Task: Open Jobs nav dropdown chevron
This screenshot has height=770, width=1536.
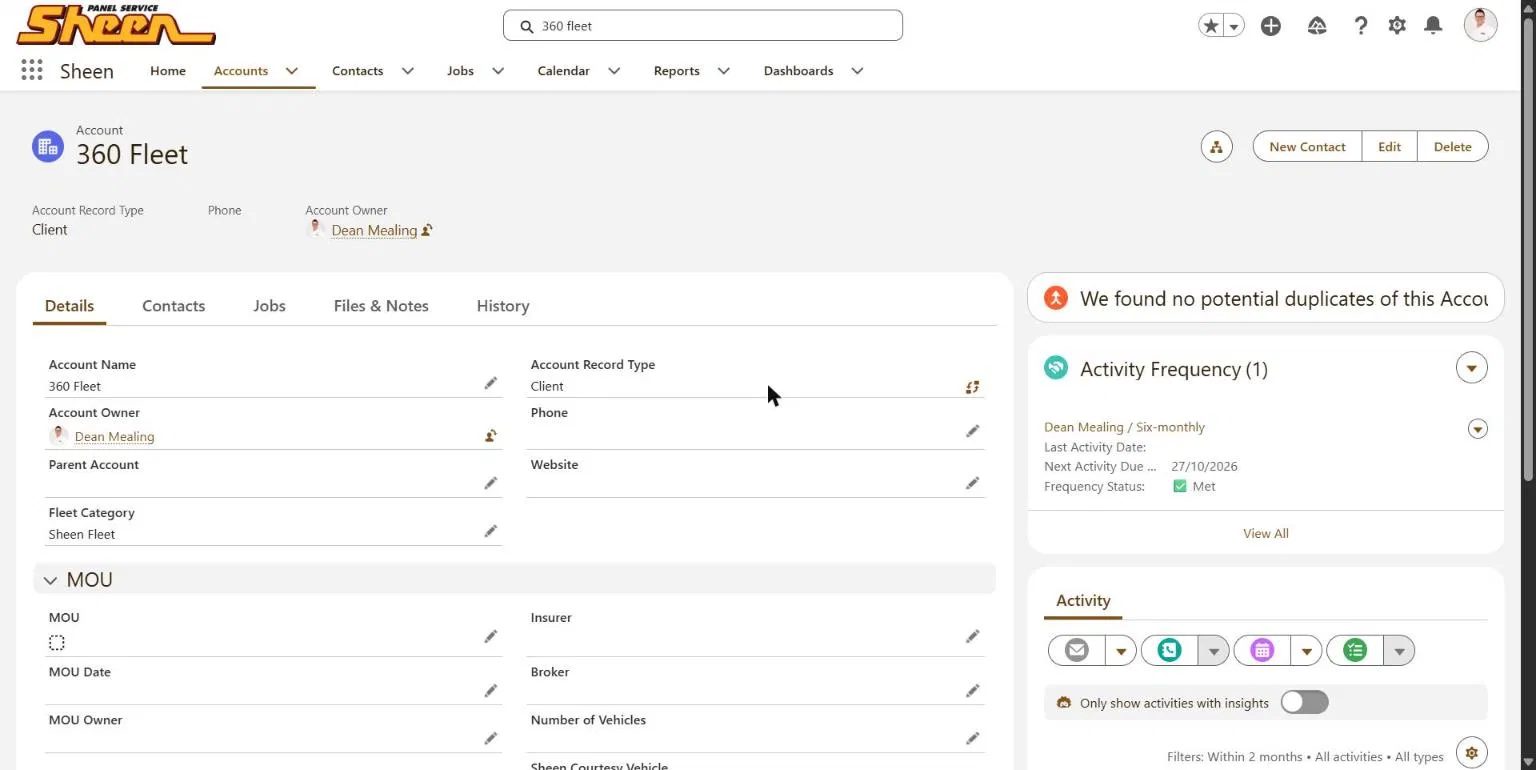Action: point(498,71)
